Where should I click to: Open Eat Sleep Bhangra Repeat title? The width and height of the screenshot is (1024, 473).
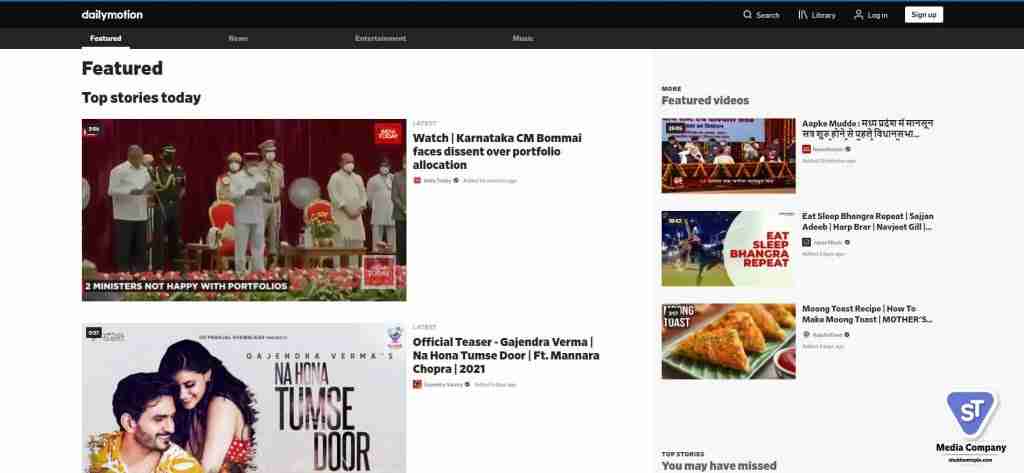[868, 221]
